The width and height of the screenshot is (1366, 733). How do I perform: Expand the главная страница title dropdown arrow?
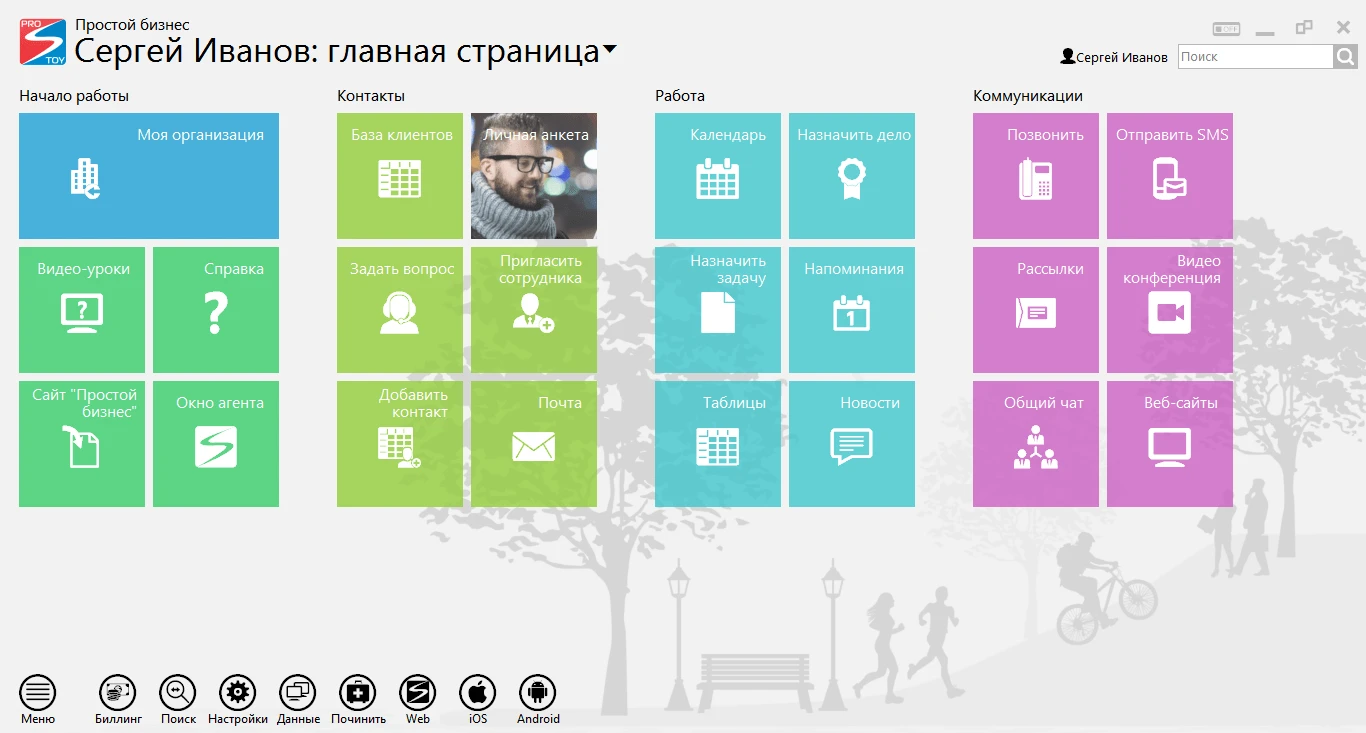(609, 50)
